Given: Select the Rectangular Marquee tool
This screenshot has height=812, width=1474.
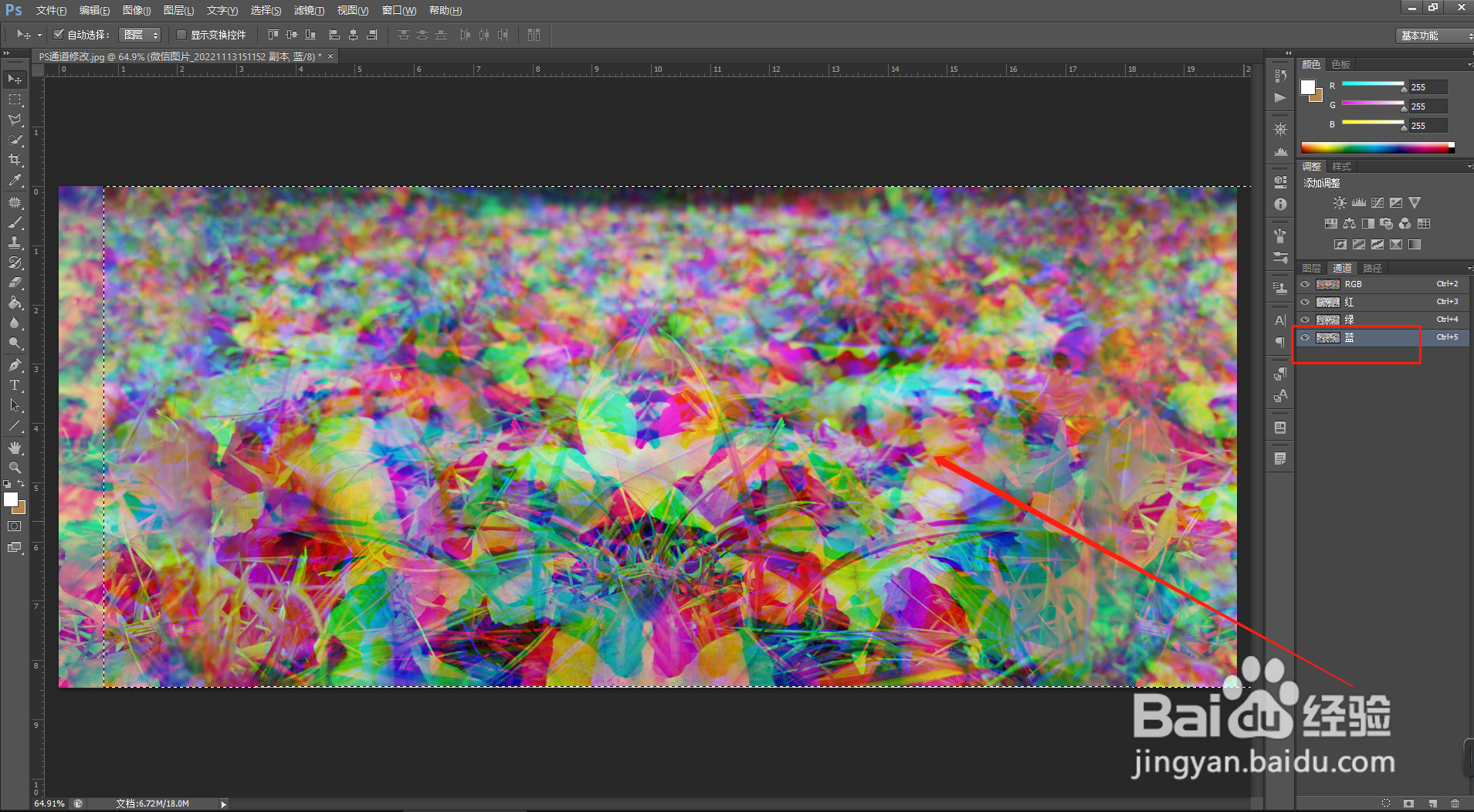Looking at the screenshot, I should [15, 100].
